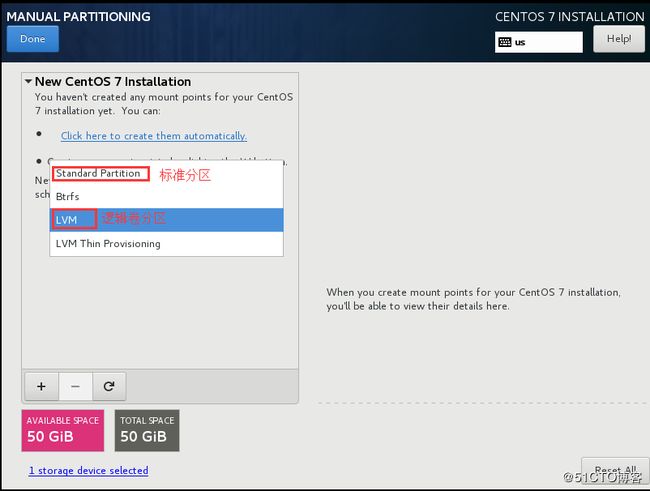Choose Btrfs partitioning scheme
Image resolution: width=650 pixels, height=491 pixels.
tap(166, 197)
